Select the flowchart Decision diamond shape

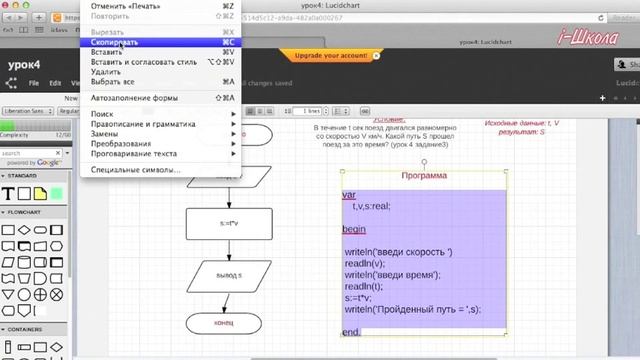click(24, 230)
